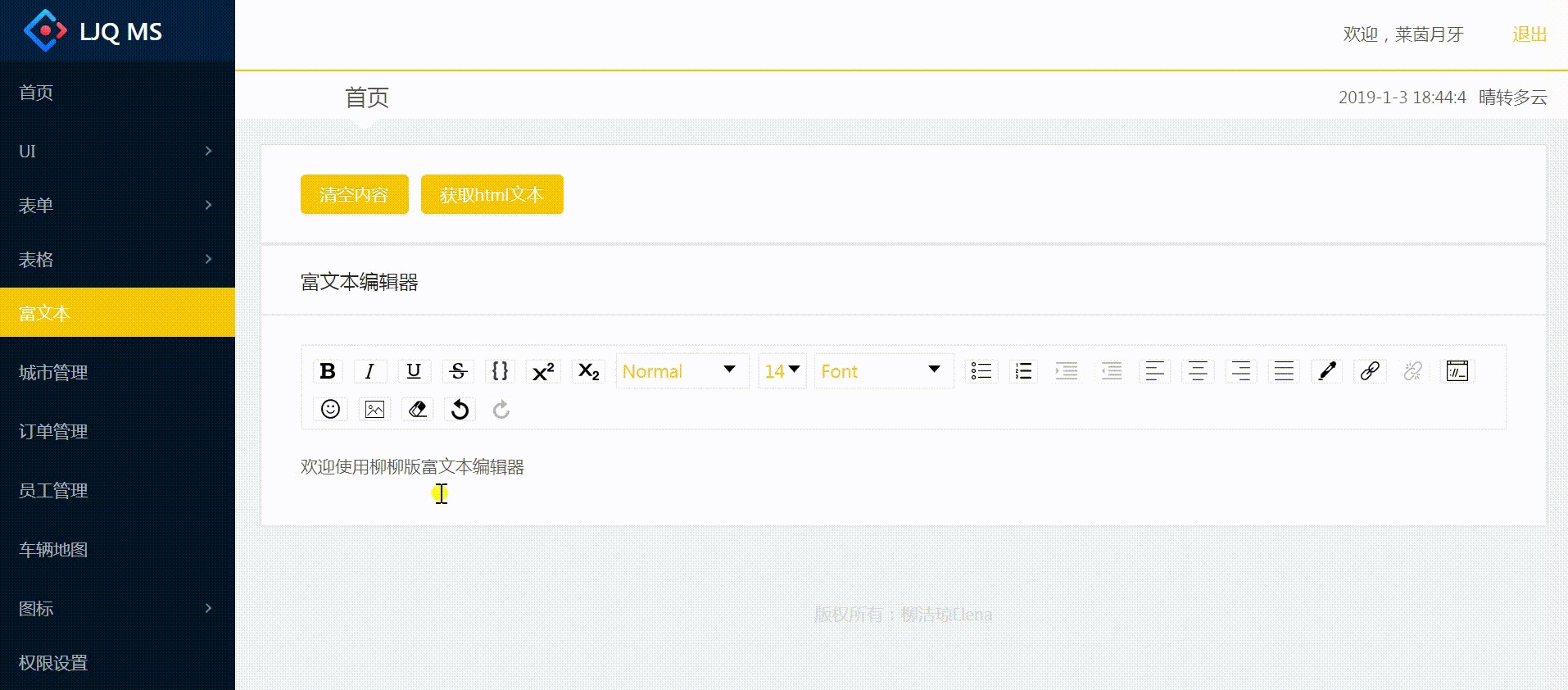Open the font size 14 dropdown
Viewport: 1568px width, 690px height.
coord(782,371)
